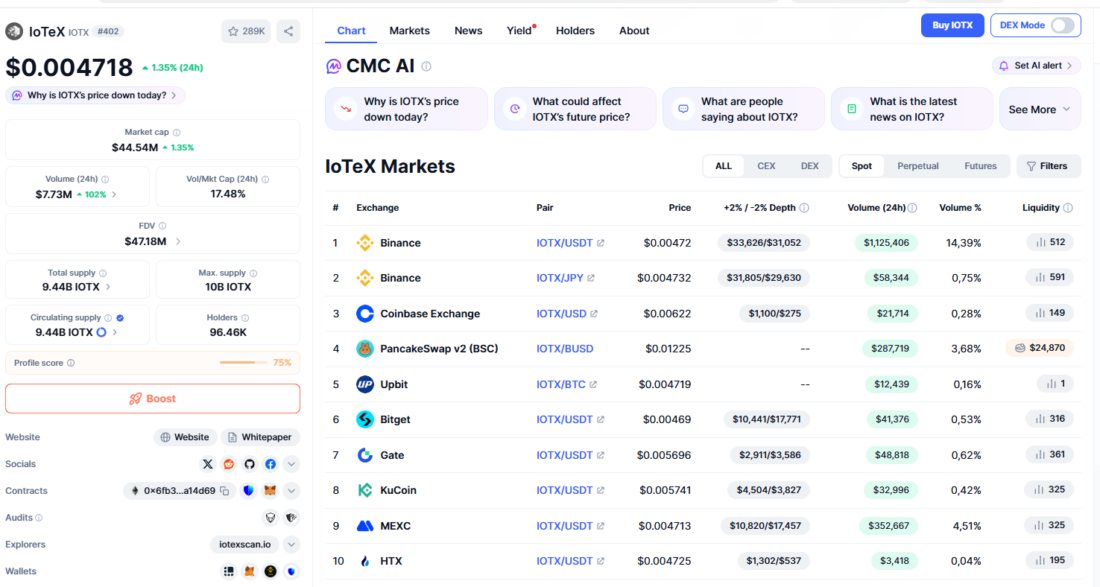
Task: Open the GitHub social icon
Action: [250, 464]
